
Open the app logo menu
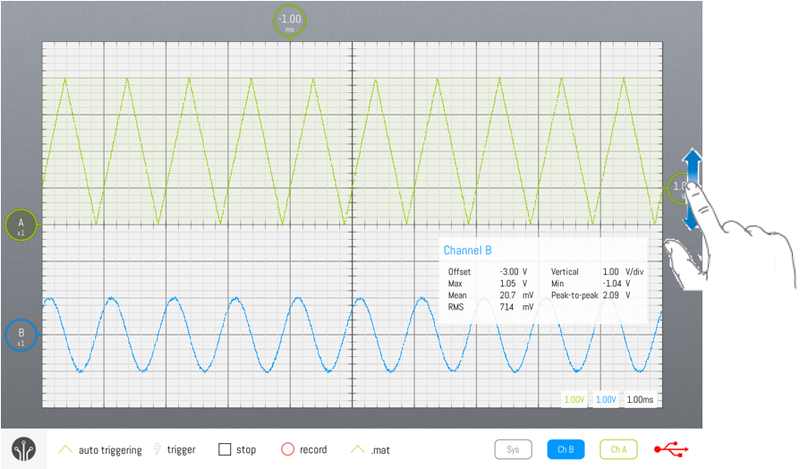[23, 449]
